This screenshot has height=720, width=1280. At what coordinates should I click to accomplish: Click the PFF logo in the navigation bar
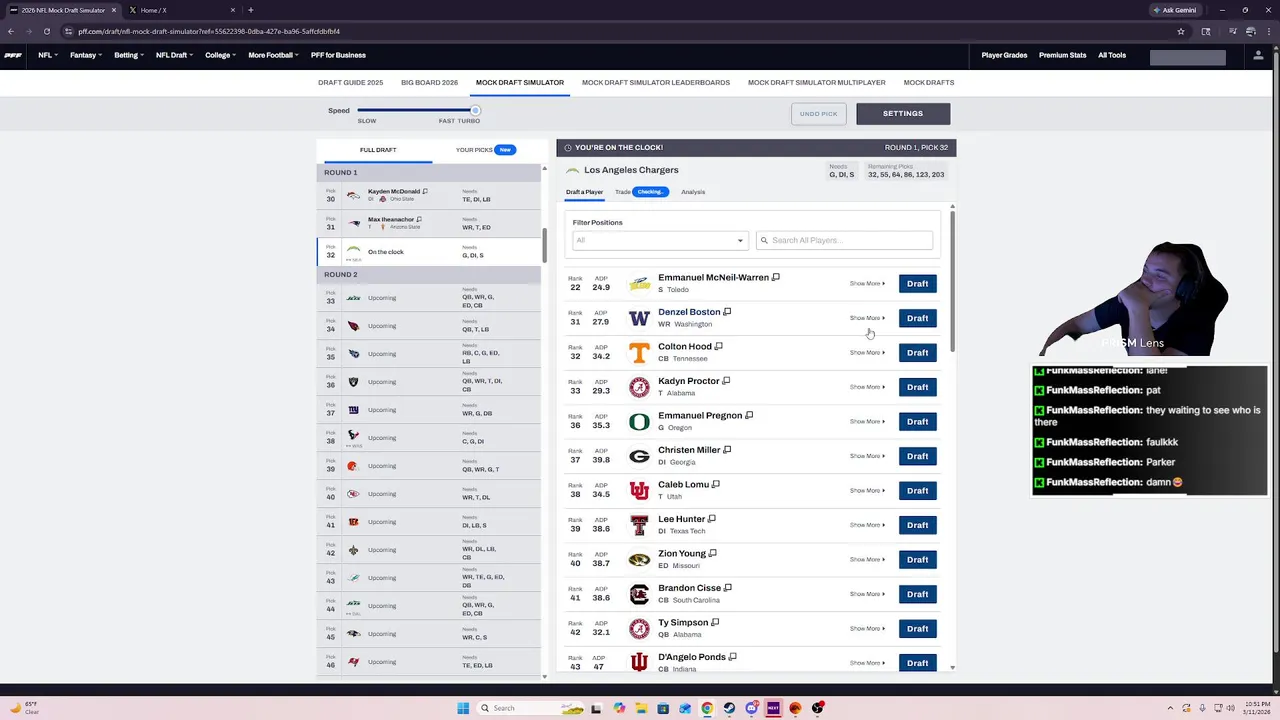point(13,55)
